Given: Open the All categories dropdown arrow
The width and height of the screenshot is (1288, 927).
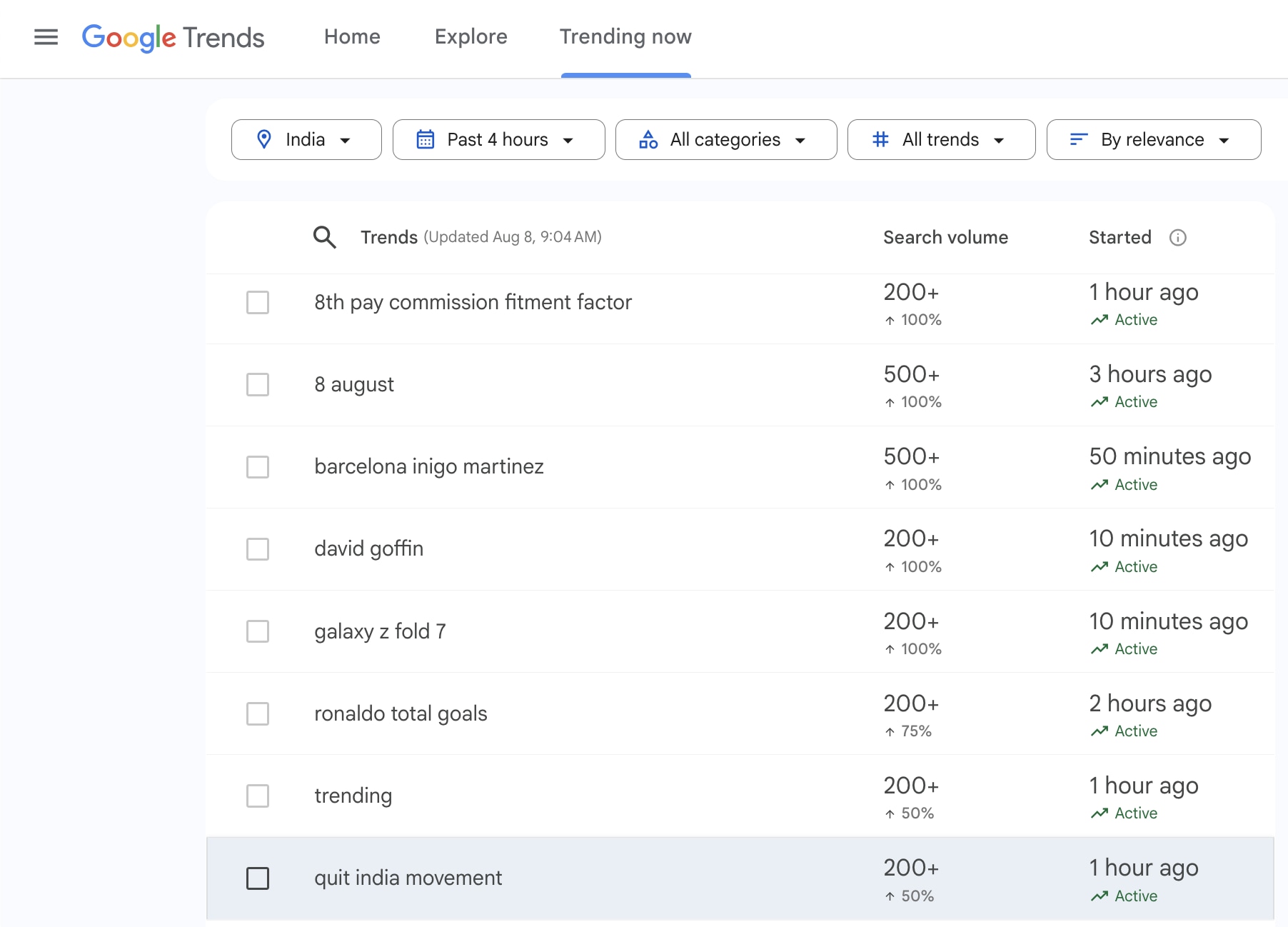Looking at the screenshot, I should [x=800, y=141].
